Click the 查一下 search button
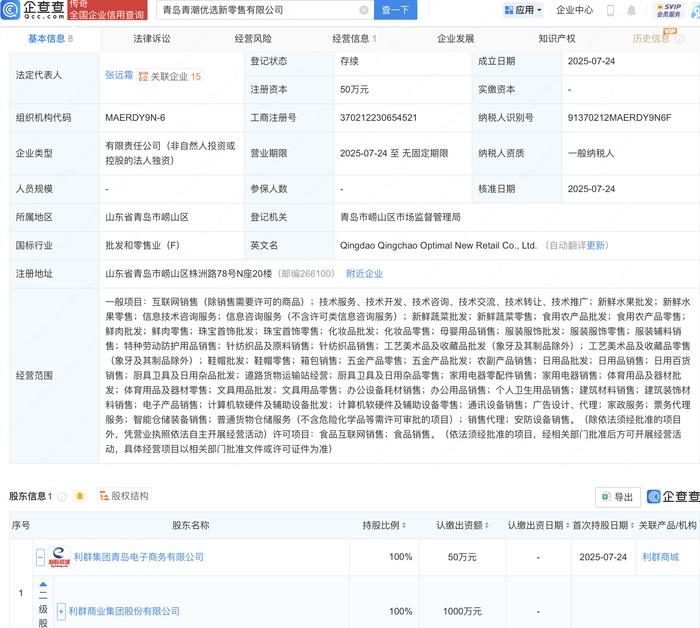The height and width of the screenshot is (628, 700). click(395, 9)
